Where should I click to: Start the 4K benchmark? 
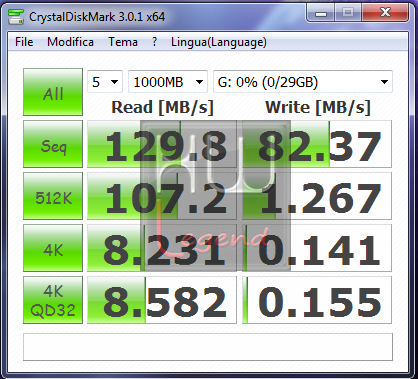(x=53, y=248)
